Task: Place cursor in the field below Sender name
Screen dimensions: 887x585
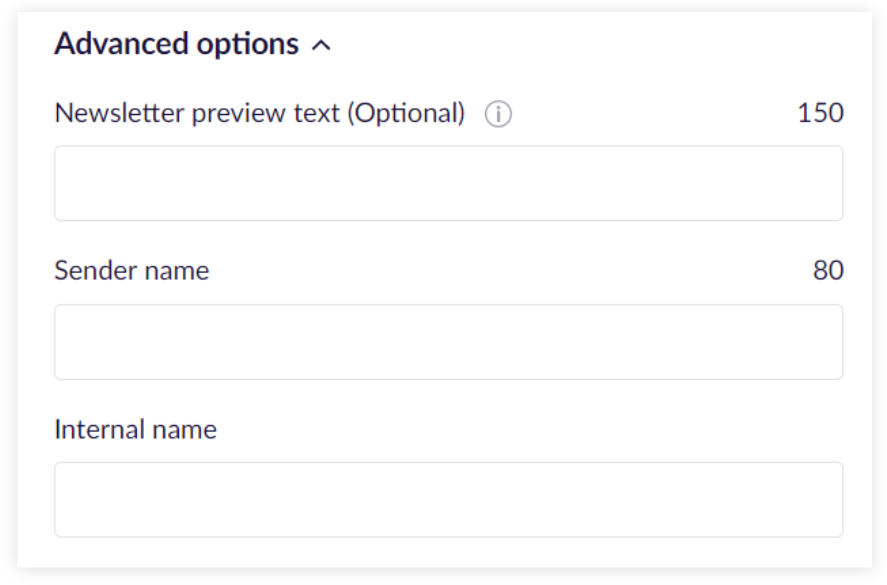Action: pos(449,342)
